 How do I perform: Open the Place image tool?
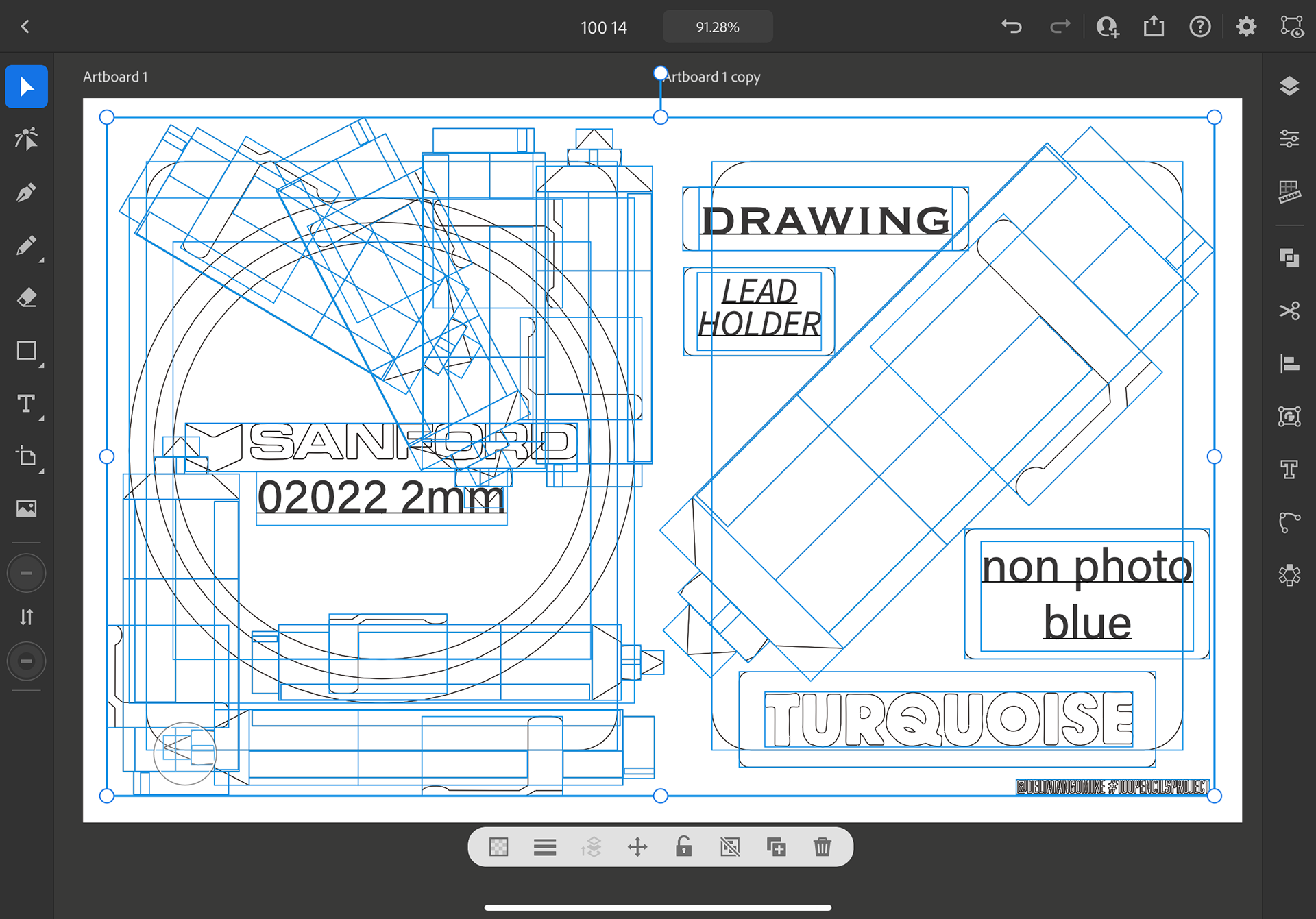click(26, 508)
